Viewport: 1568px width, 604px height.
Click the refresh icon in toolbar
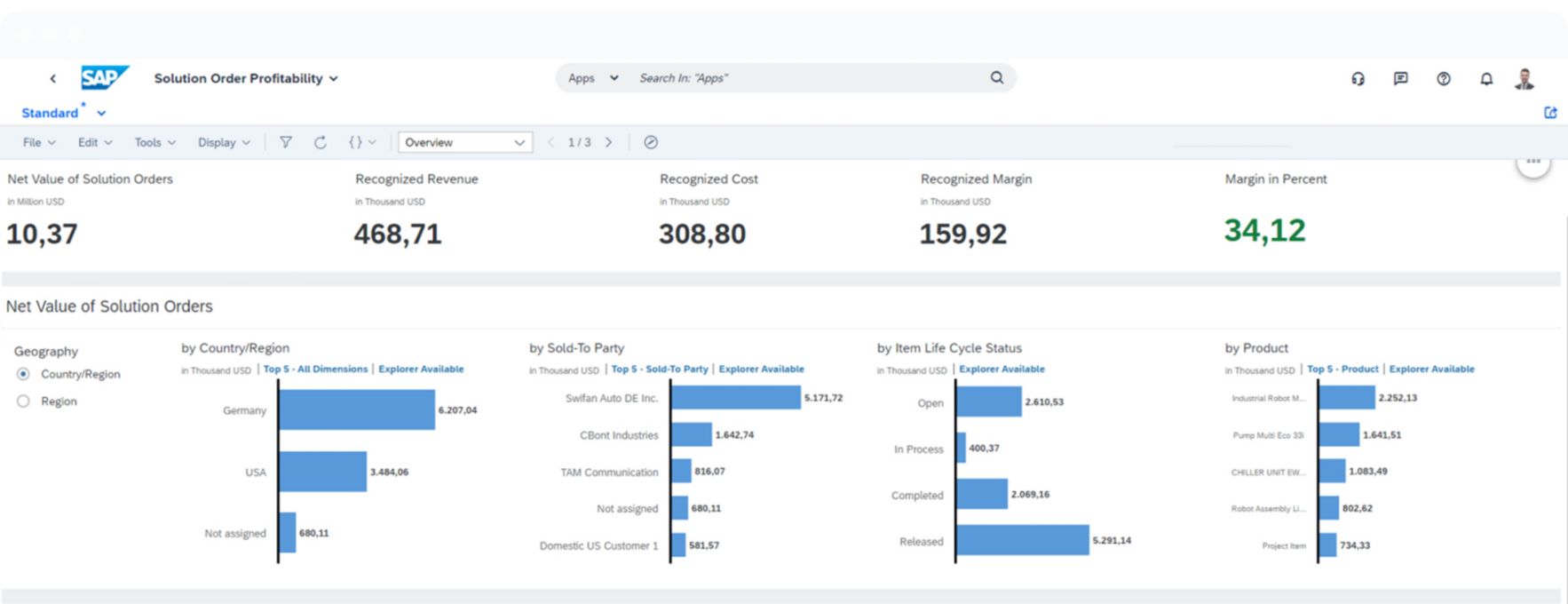(320, 142)
